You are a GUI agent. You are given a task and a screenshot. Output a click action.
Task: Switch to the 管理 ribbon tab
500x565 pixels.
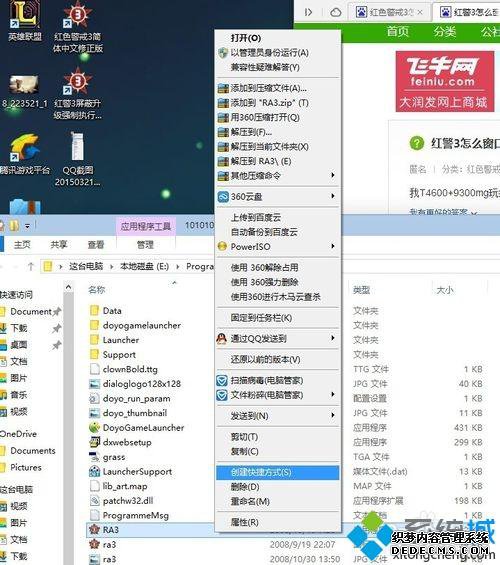(146, 245)
